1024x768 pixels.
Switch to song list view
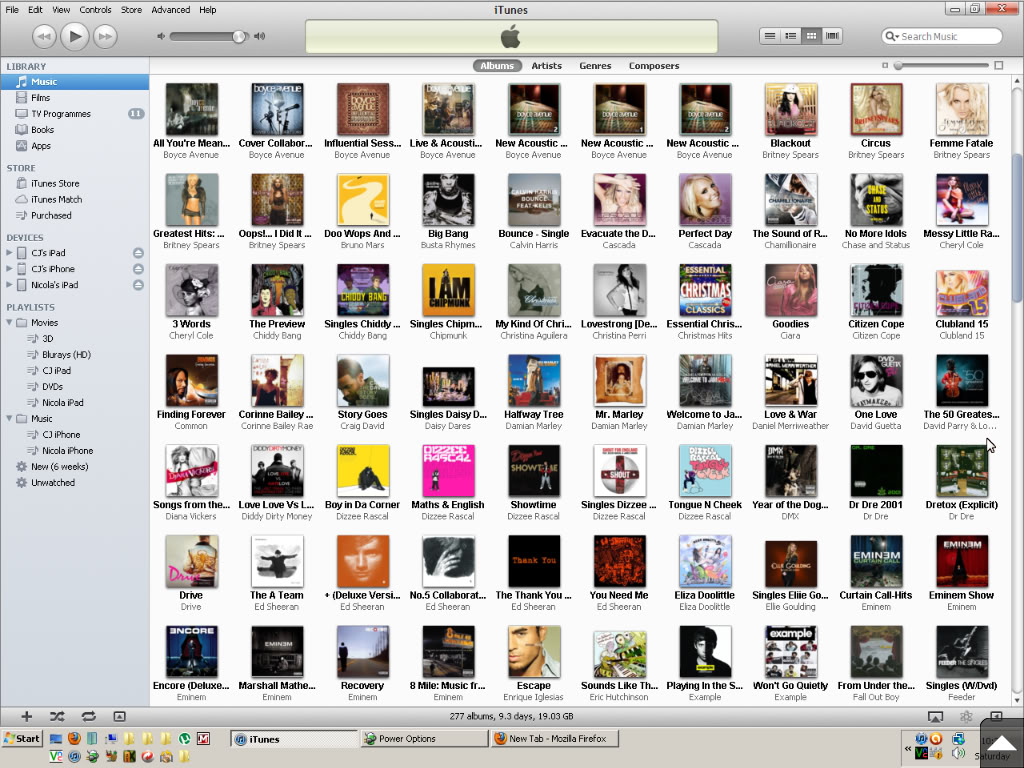click(769, 36)
